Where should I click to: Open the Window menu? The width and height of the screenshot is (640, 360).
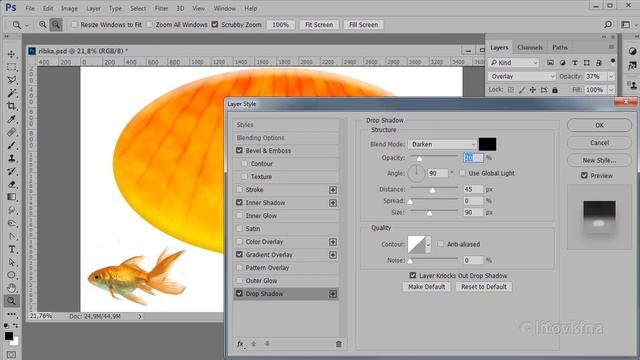224,8
